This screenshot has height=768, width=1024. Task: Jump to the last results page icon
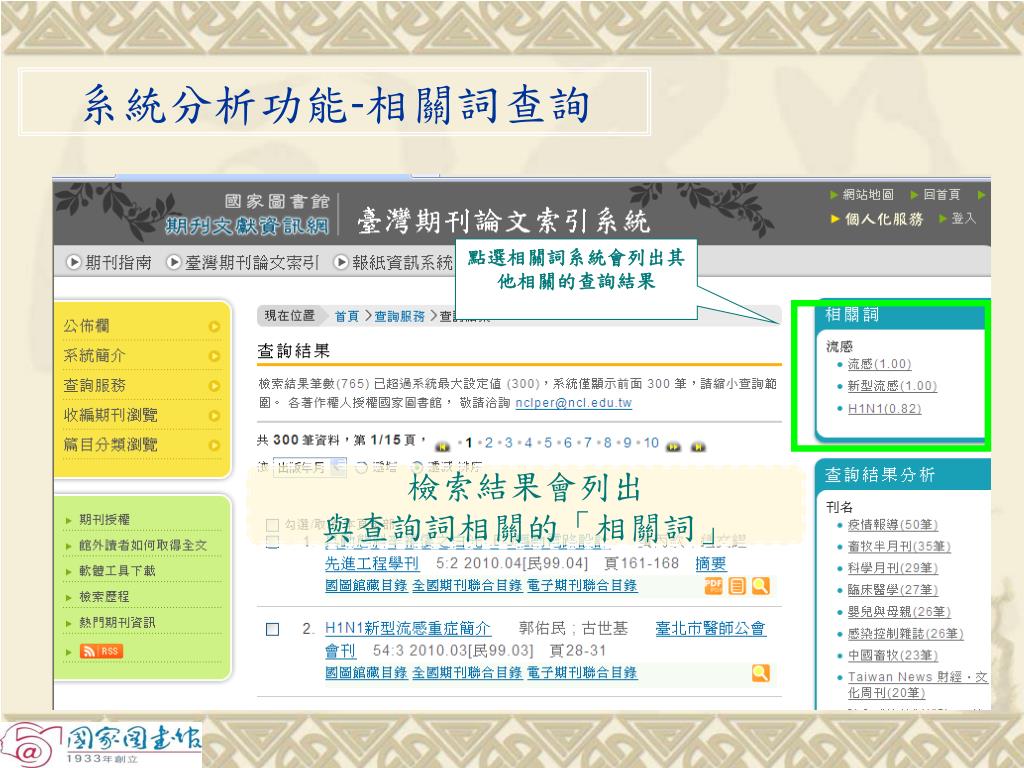pyautogui.click(x=698, y=447)
